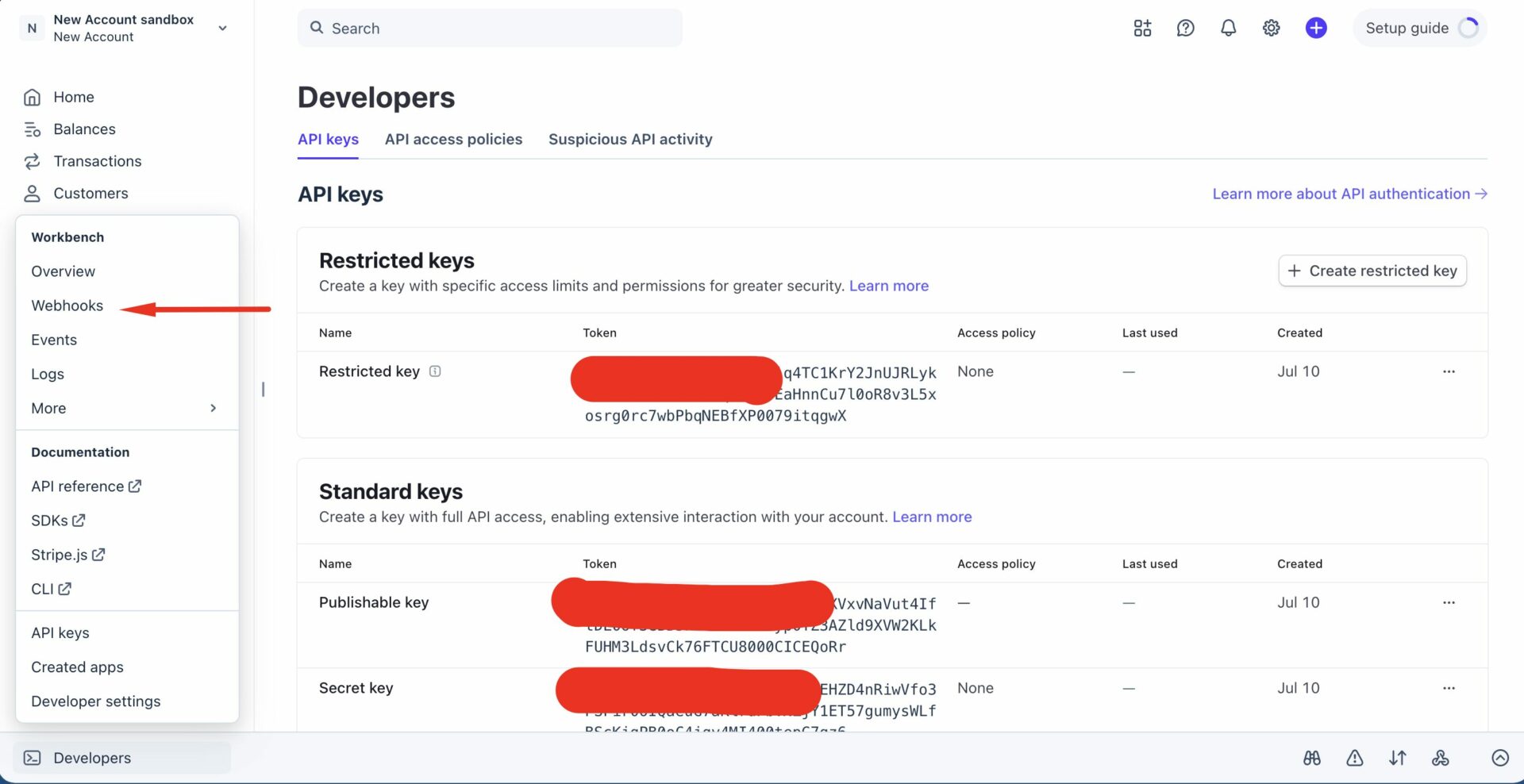Image resolution: width=1524 pixels, height=784 pixels.
Task: Open the notifications bell
Action: coord(1228,29)
